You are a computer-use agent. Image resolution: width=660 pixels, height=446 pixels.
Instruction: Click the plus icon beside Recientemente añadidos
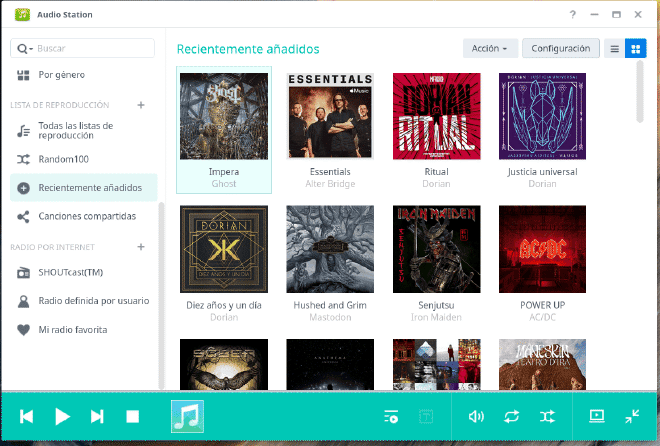coord(23,188)
